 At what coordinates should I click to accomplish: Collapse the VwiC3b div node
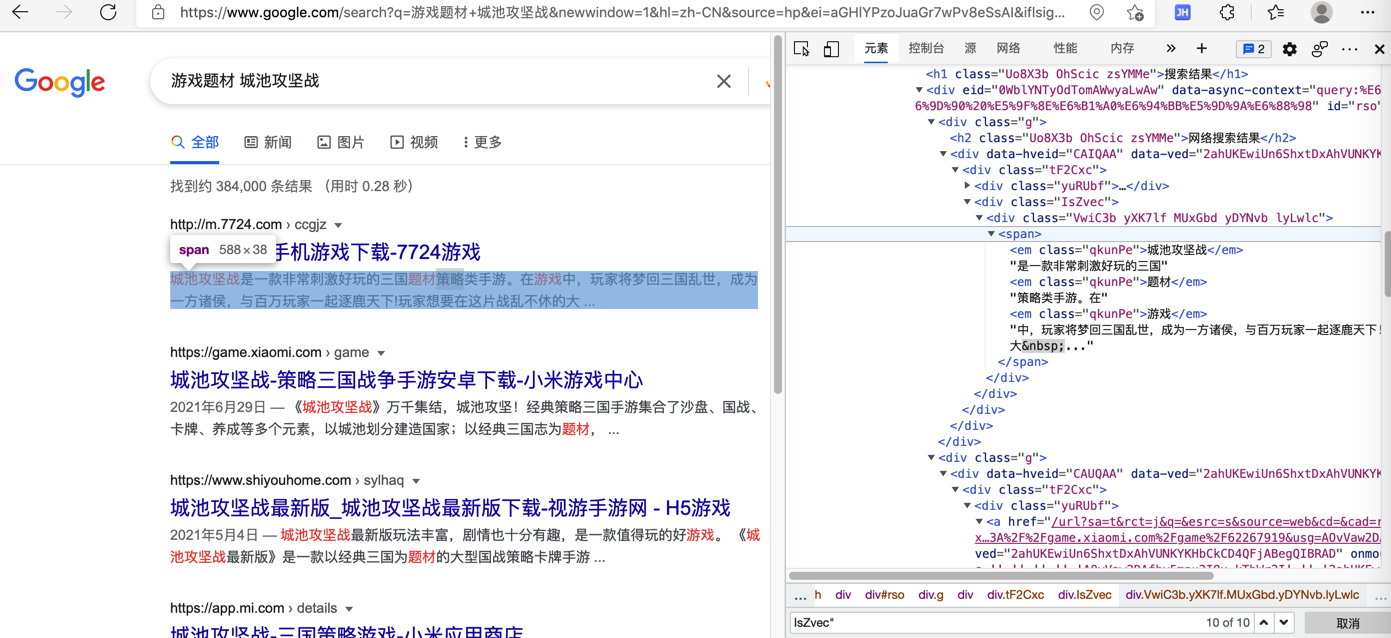click(979, 218)
